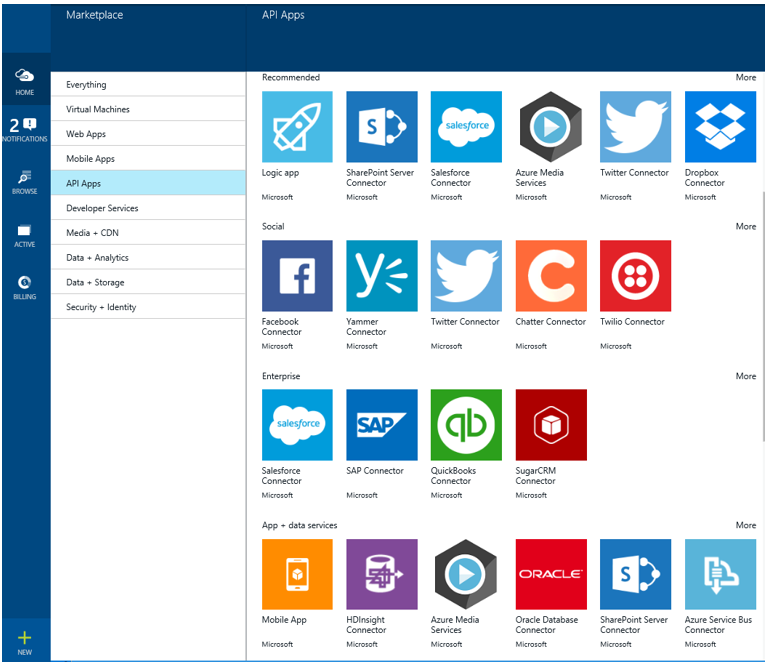This screenshot has height=665, width=765.
Task: Click the "Twilio Connector" label text
Action: click(632, 322)
